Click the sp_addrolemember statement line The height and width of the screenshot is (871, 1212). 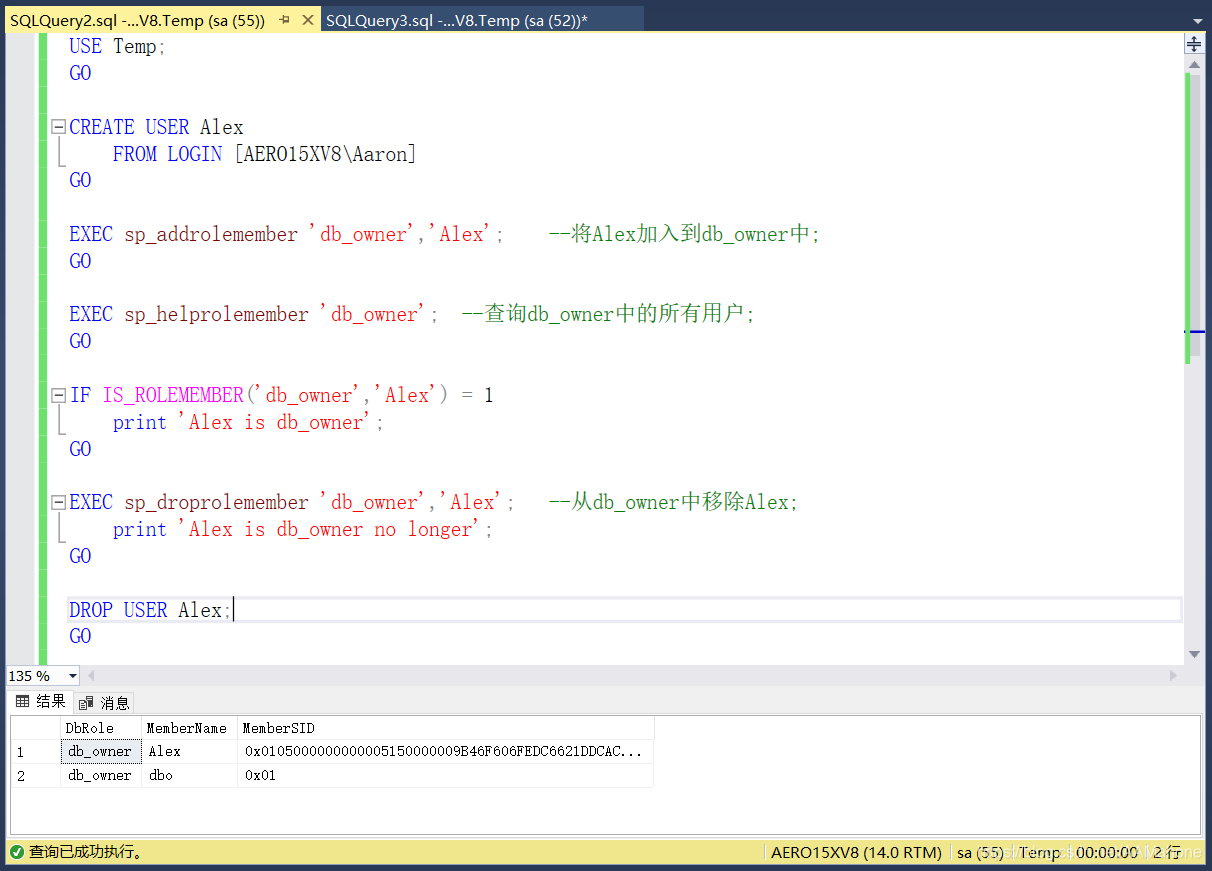coord(444,234)
